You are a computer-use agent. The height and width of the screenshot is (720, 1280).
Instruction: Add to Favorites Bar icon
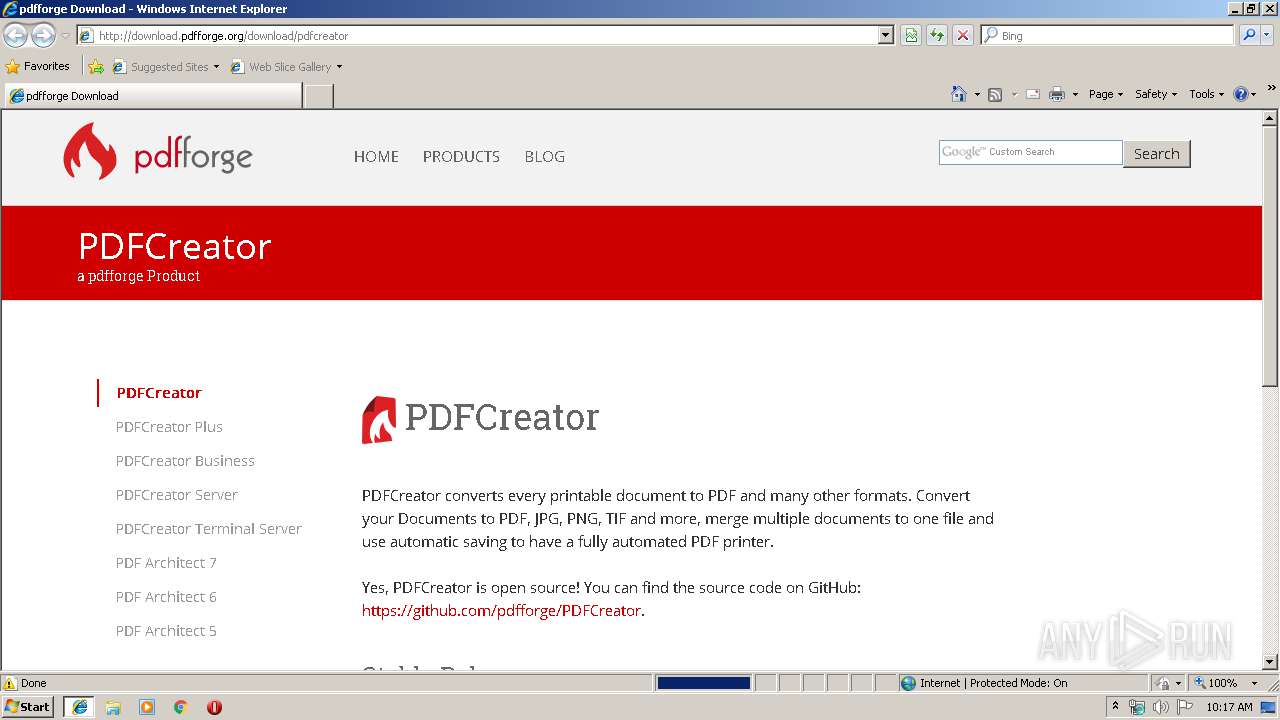pos(96,67)
